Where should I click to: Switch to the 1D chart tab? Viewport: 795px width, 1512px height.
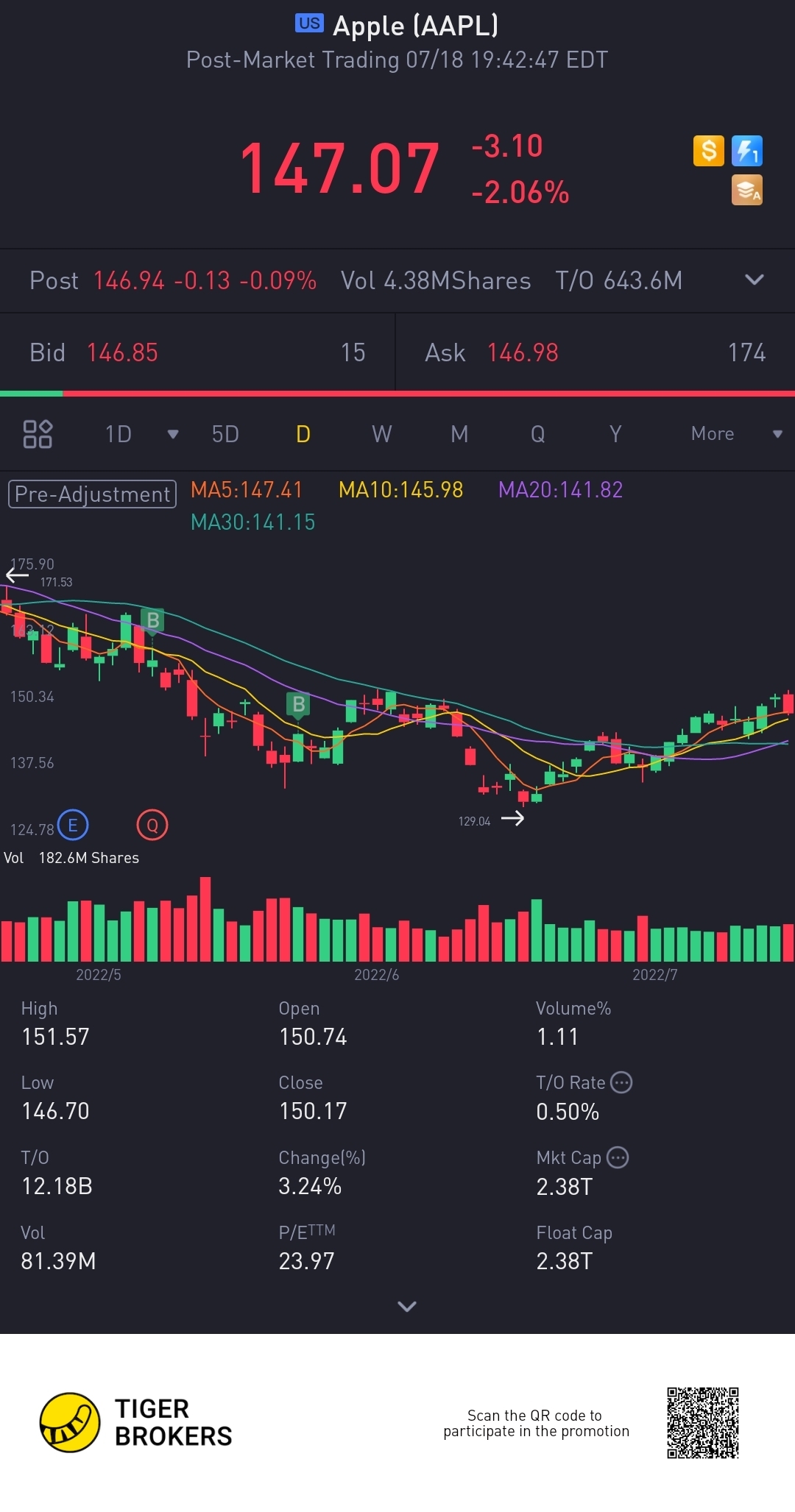(x=119, y=434)
